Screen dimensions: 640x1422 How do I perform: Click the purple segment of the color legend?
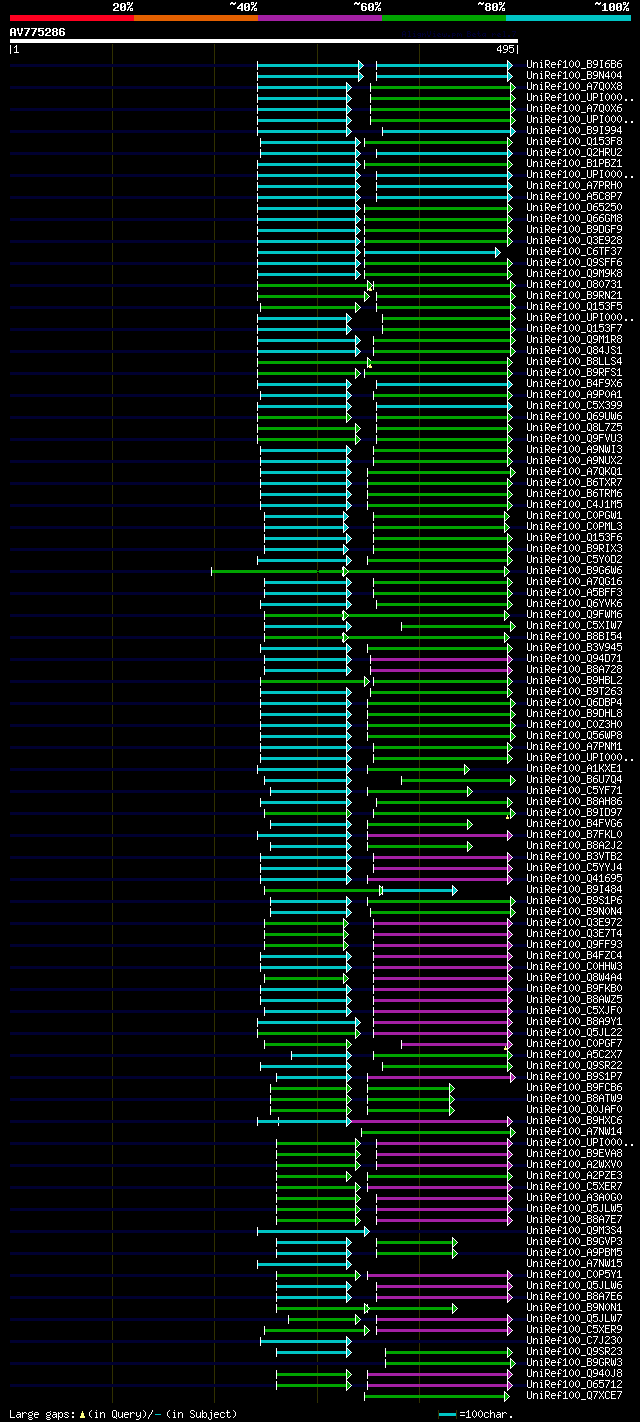click(320, 18)
